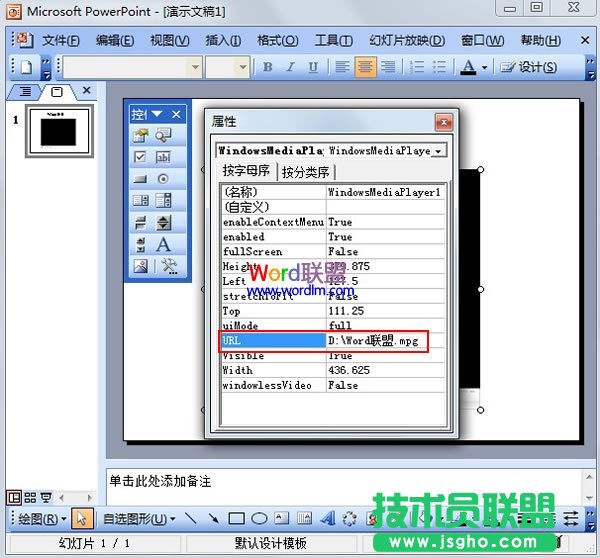Image resolution: width=600 pixels, height=558 pixels.
Task: Switch to the Outline tab in the side pane
Action: tap(25, 92)
